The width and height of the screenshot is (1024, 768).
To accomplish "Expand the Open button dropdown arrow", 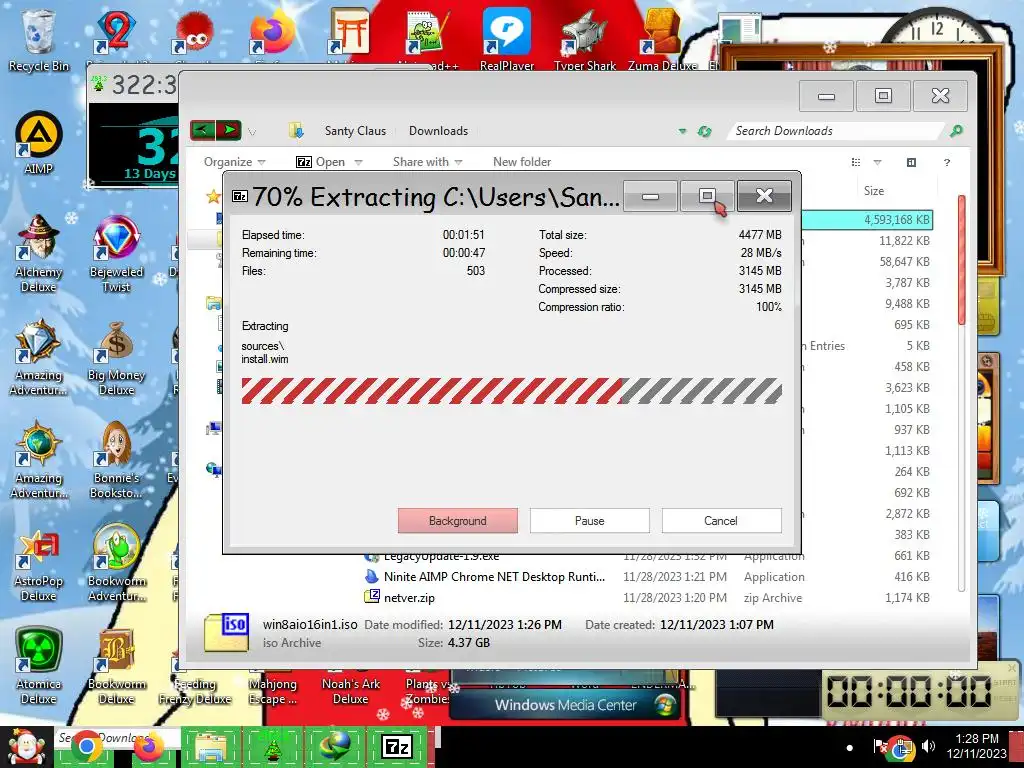I will point(358,162).
